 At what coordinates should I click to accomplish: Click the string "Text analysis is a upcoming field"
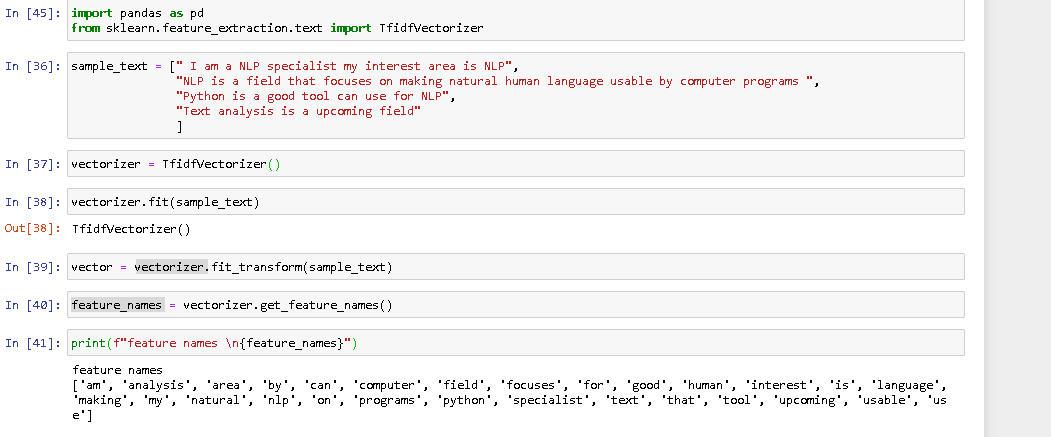(x=298, y=111)
